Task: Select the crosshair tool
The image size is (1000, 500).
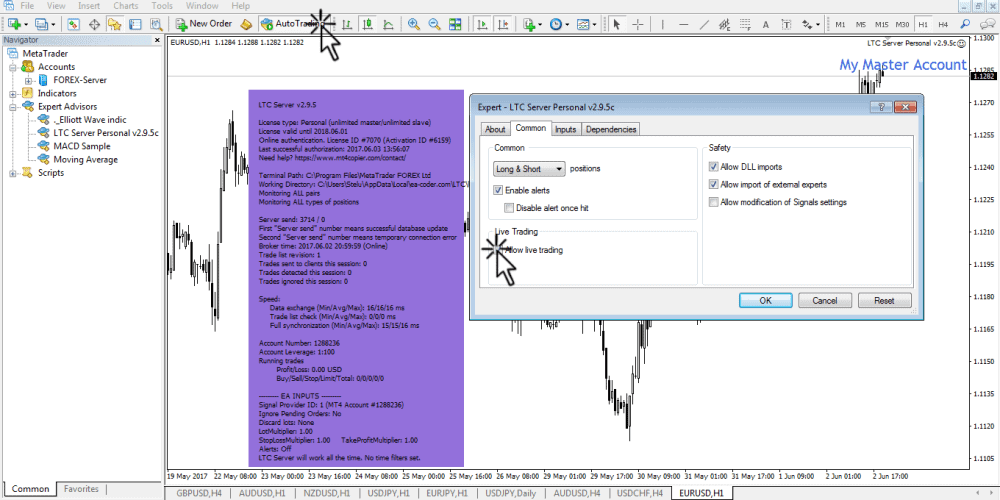Action: click(637, 24)
